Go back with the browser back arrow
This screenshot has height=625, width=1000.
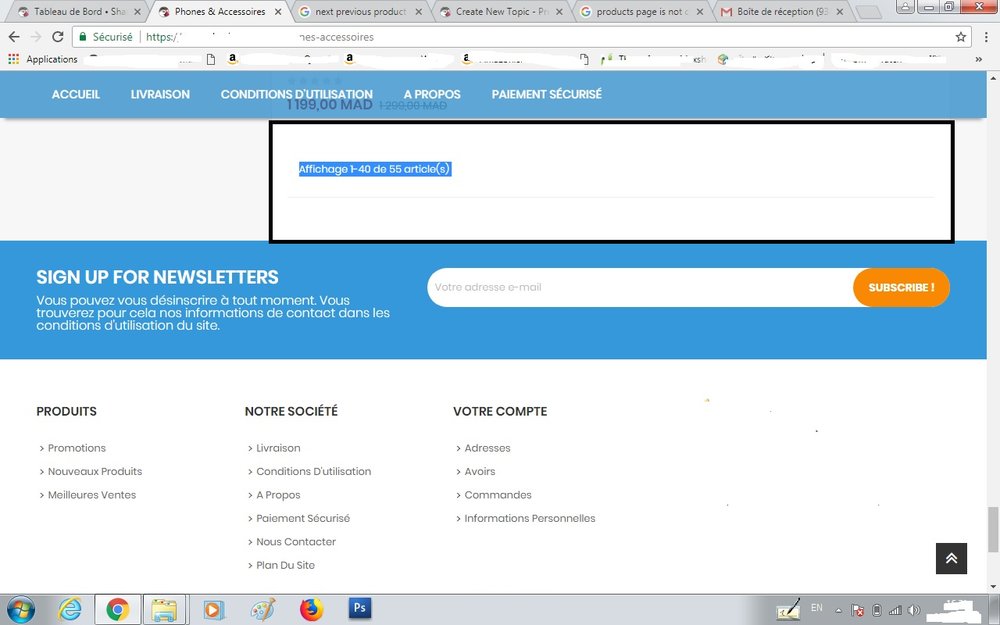(14, 37)
